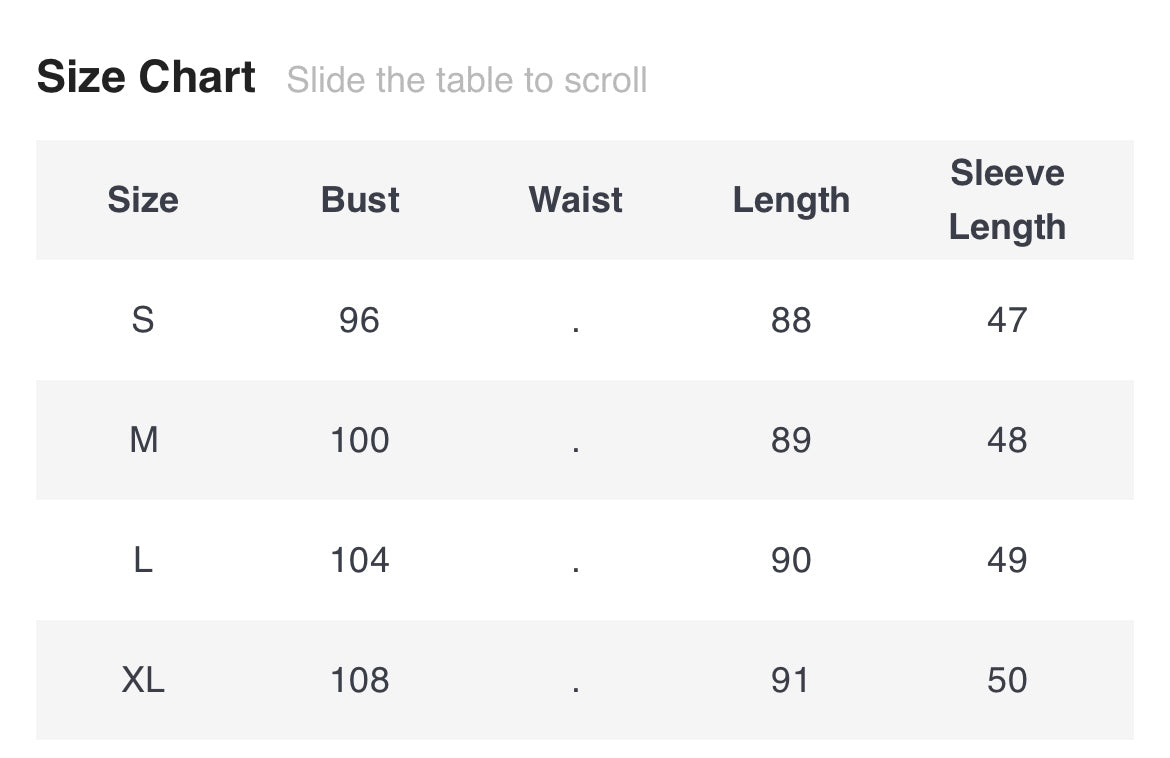The height and width of the screenshot is (758, 1170).
Task: Click the sleeve length value 47
Action: [x=1007, y=320]
